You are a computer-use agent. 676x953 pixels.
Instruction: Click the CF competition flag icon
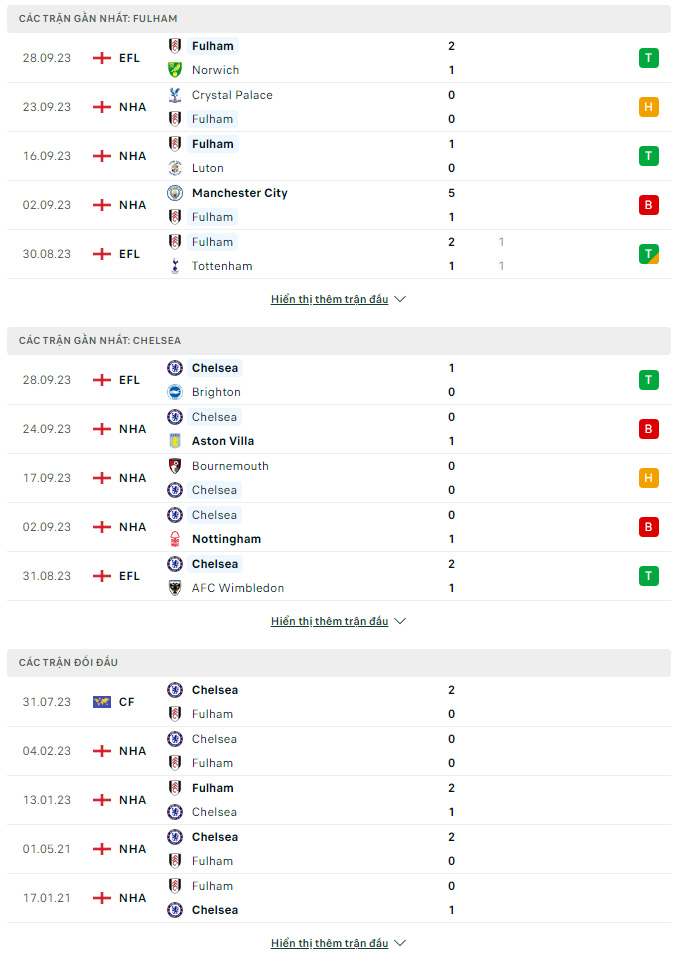click(102, 702)
